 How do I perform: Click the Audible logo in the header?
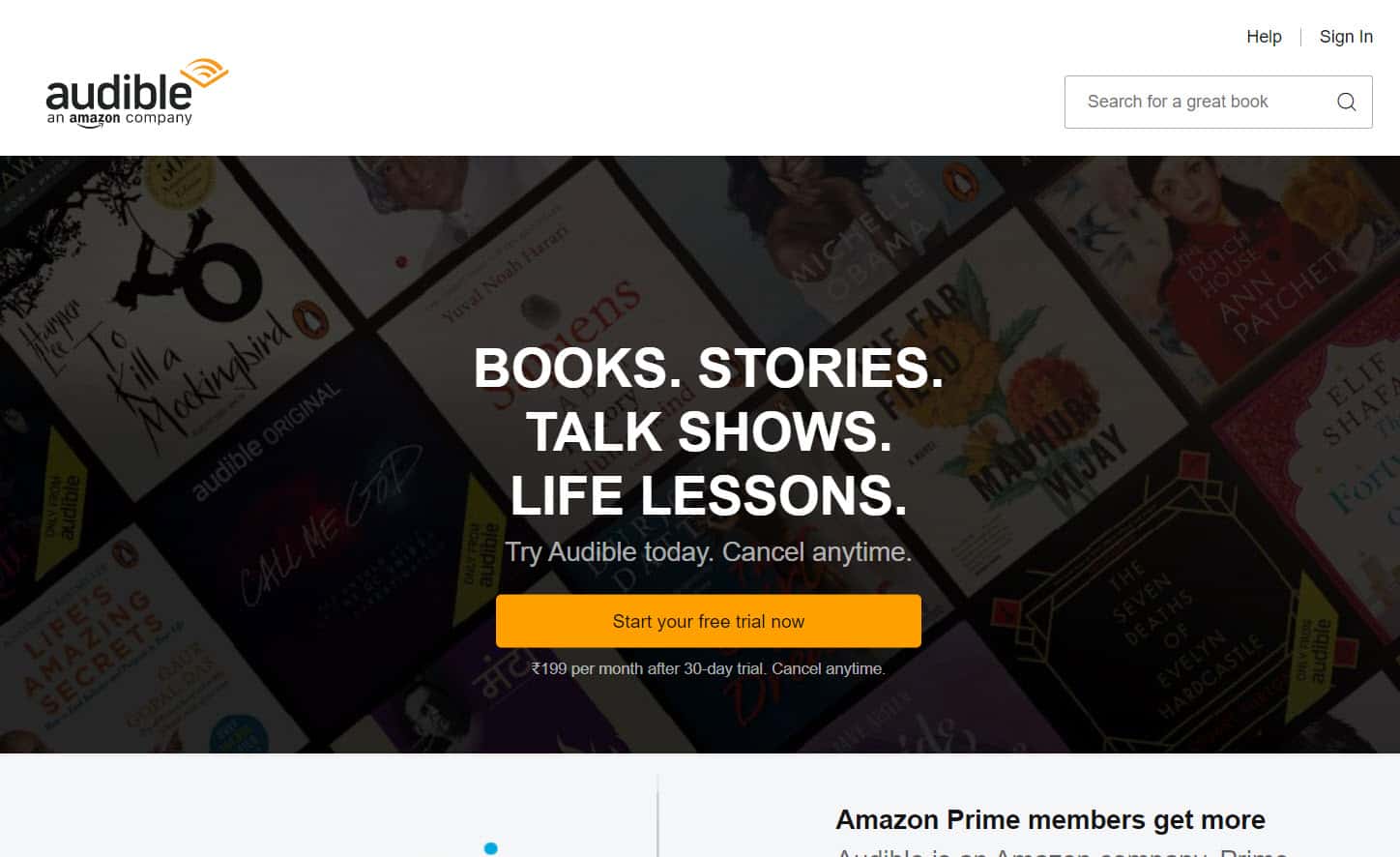click(x=136, y=93)
